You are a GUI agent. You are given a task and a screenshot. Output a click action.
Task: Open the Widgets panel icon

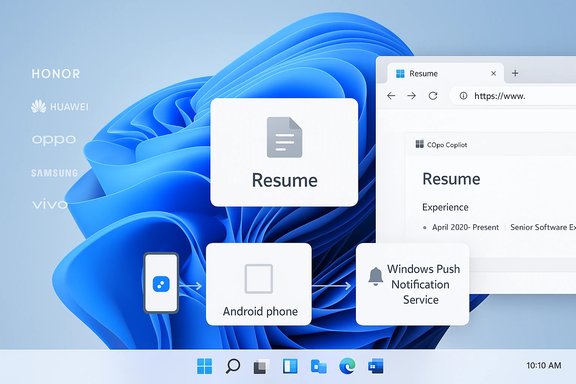[x=290, y=366]
